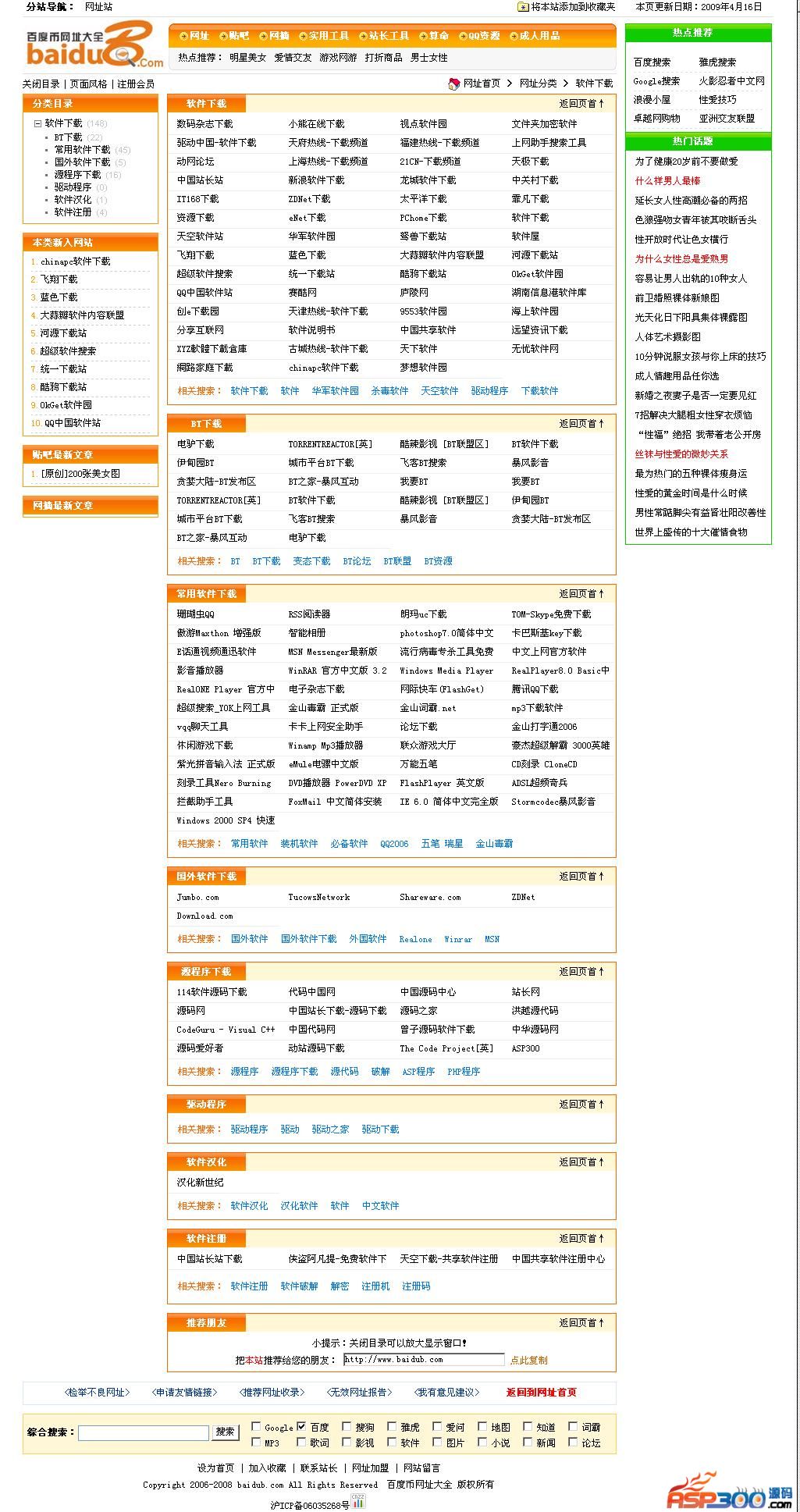The height and width of the screenshot is (1512, 800).
Task: Check the MP3 search checkbox
Action: coord(256,1443)
